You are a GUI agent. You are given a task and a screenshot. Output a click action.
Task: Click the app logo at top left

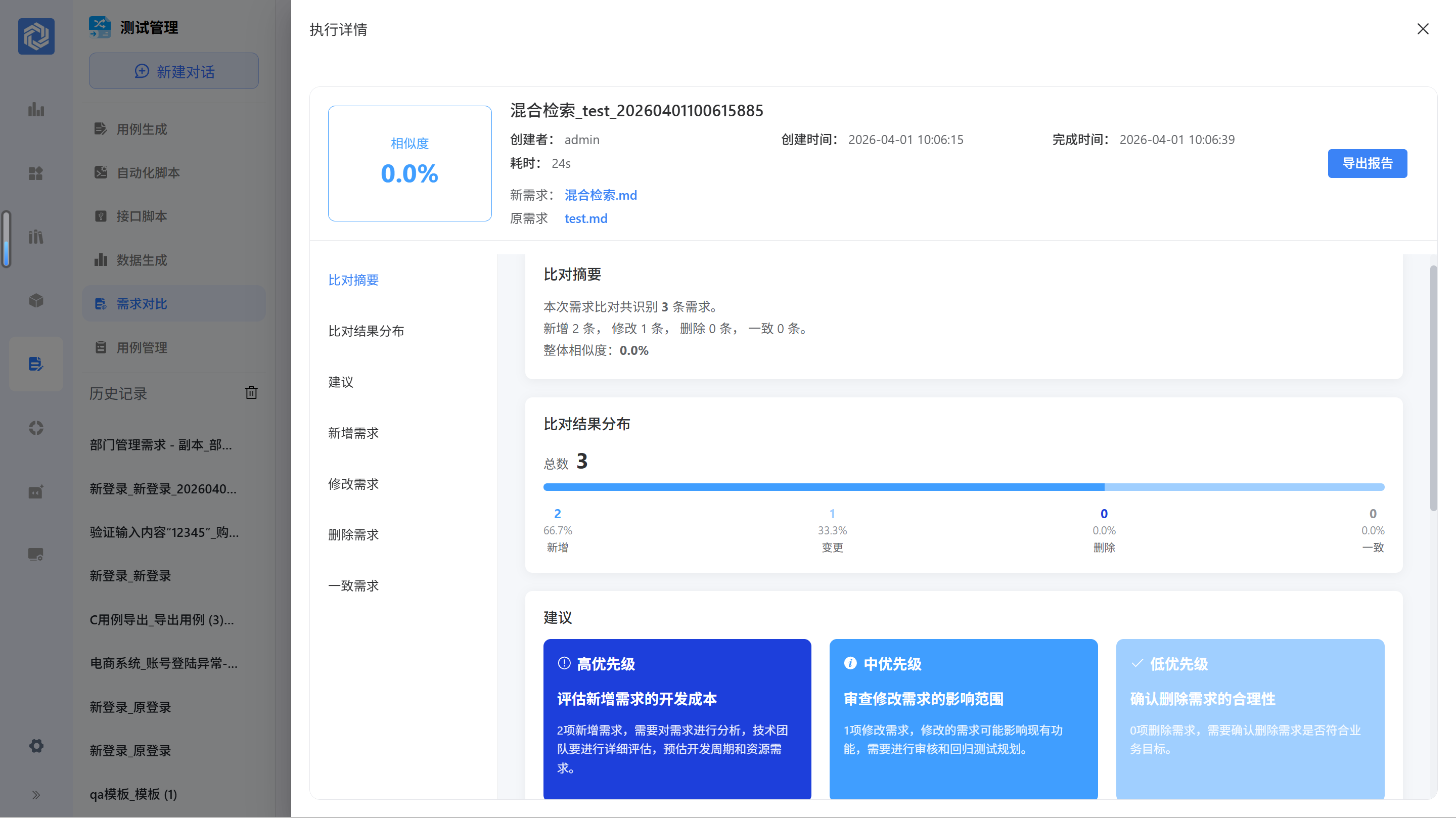coord(36,36)
